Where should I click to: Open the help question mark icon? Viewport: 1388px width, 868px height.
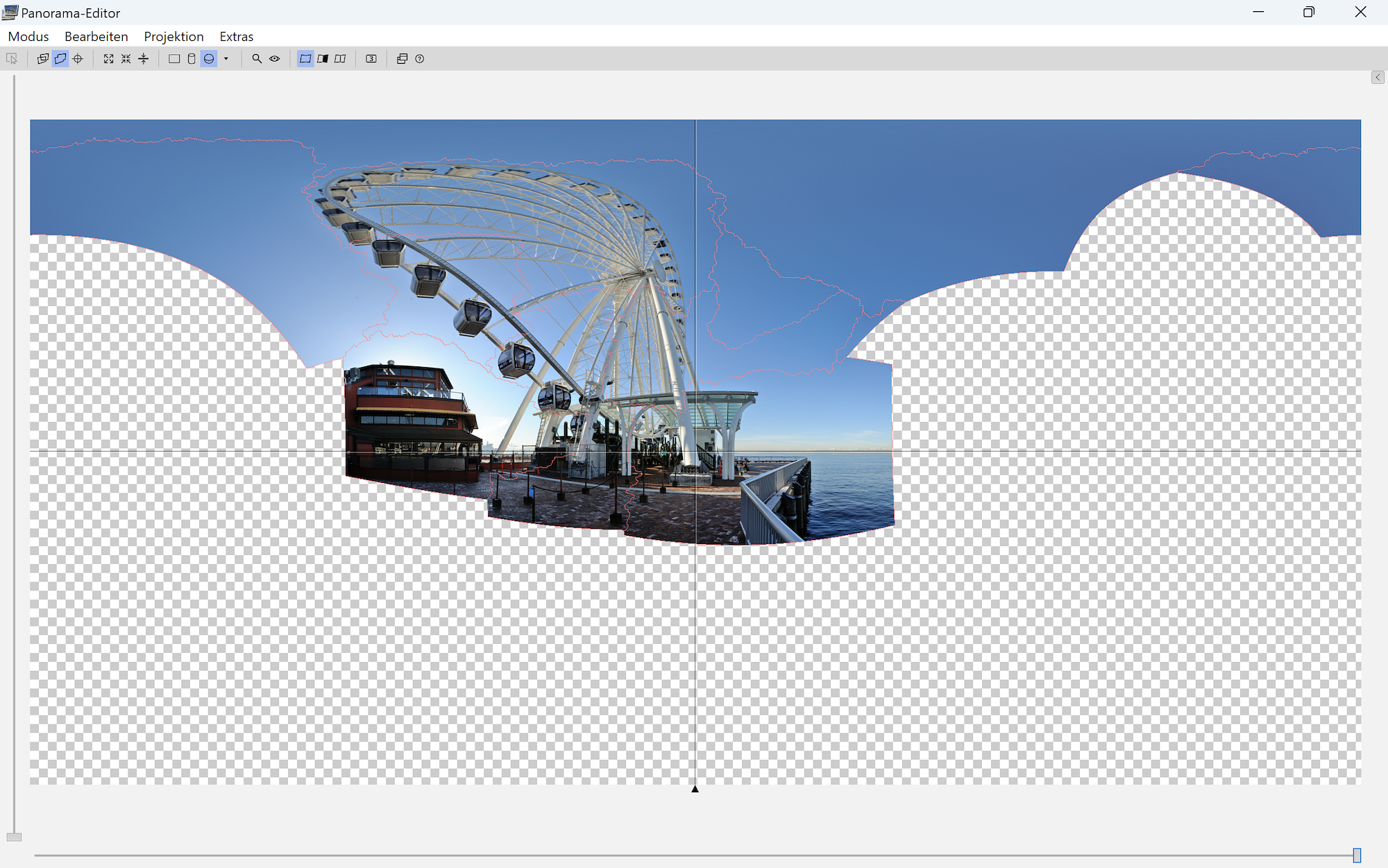419,59
